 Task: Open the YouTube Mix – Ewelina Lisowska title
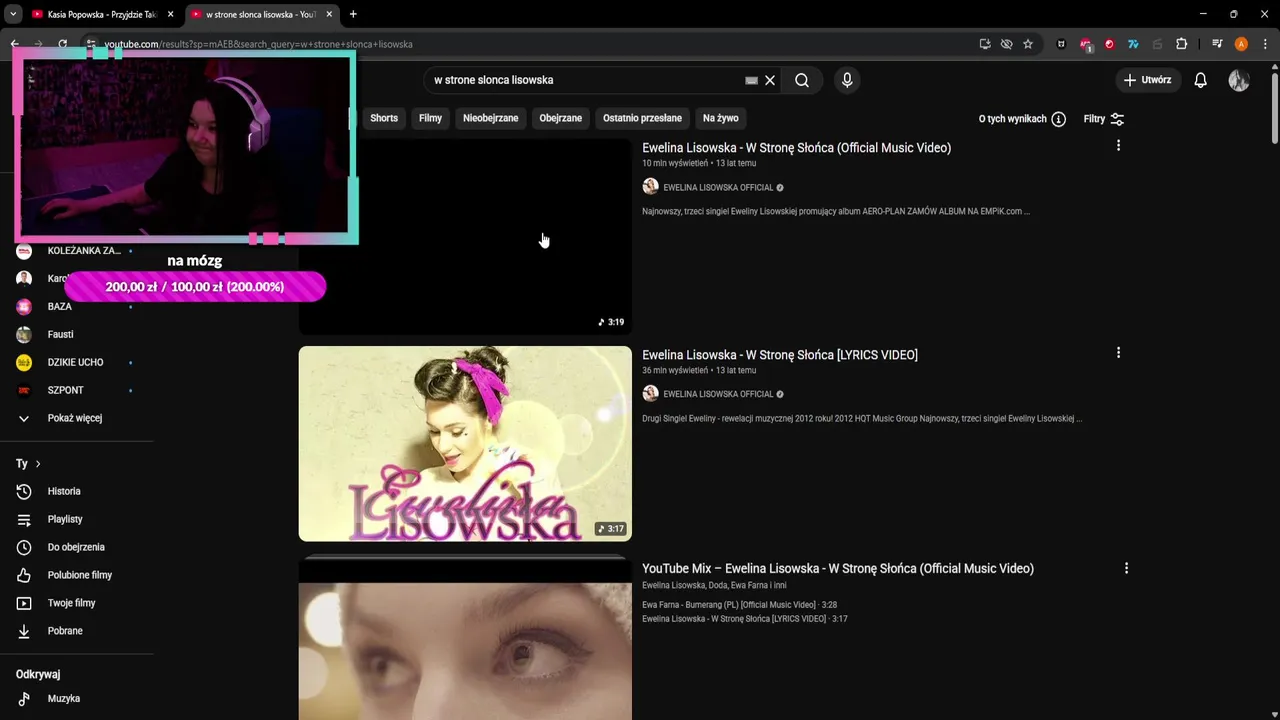[838, 569]
